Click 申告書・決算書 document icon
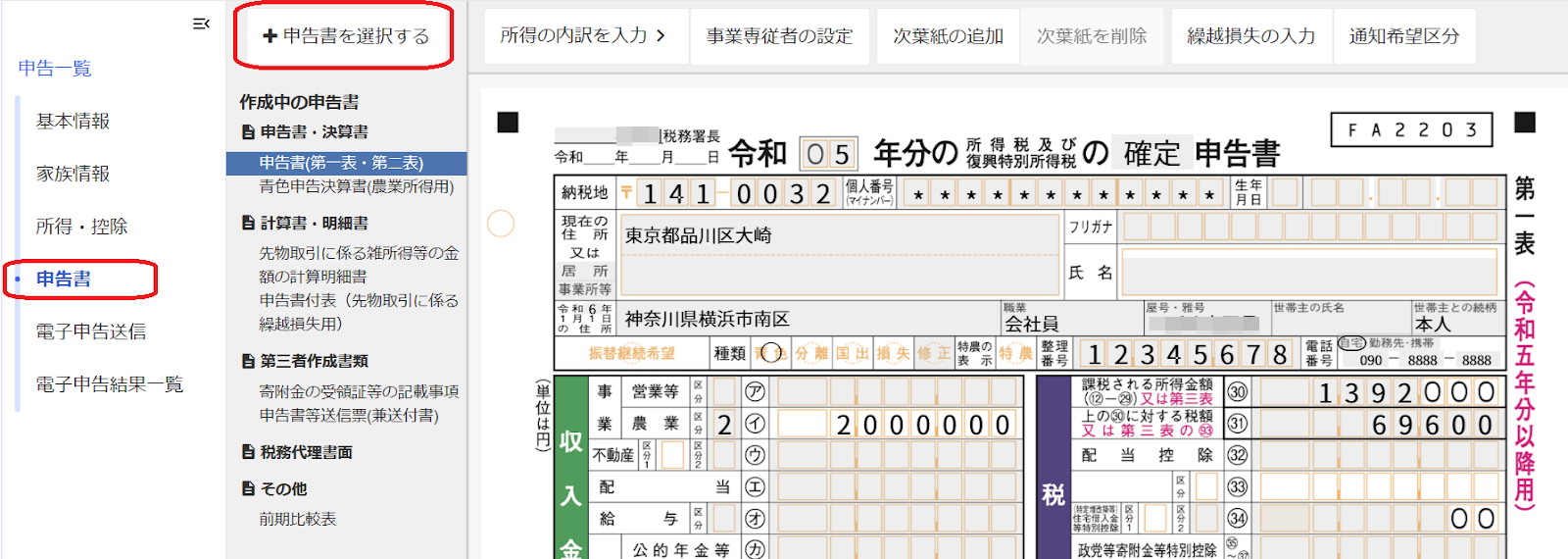1568x559 pixels. (248, 131)
